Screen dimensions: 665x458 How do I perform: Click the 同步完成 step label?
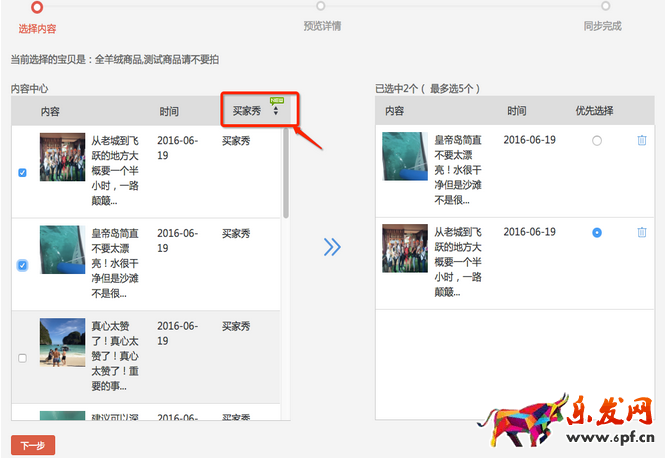coord(603,26)
